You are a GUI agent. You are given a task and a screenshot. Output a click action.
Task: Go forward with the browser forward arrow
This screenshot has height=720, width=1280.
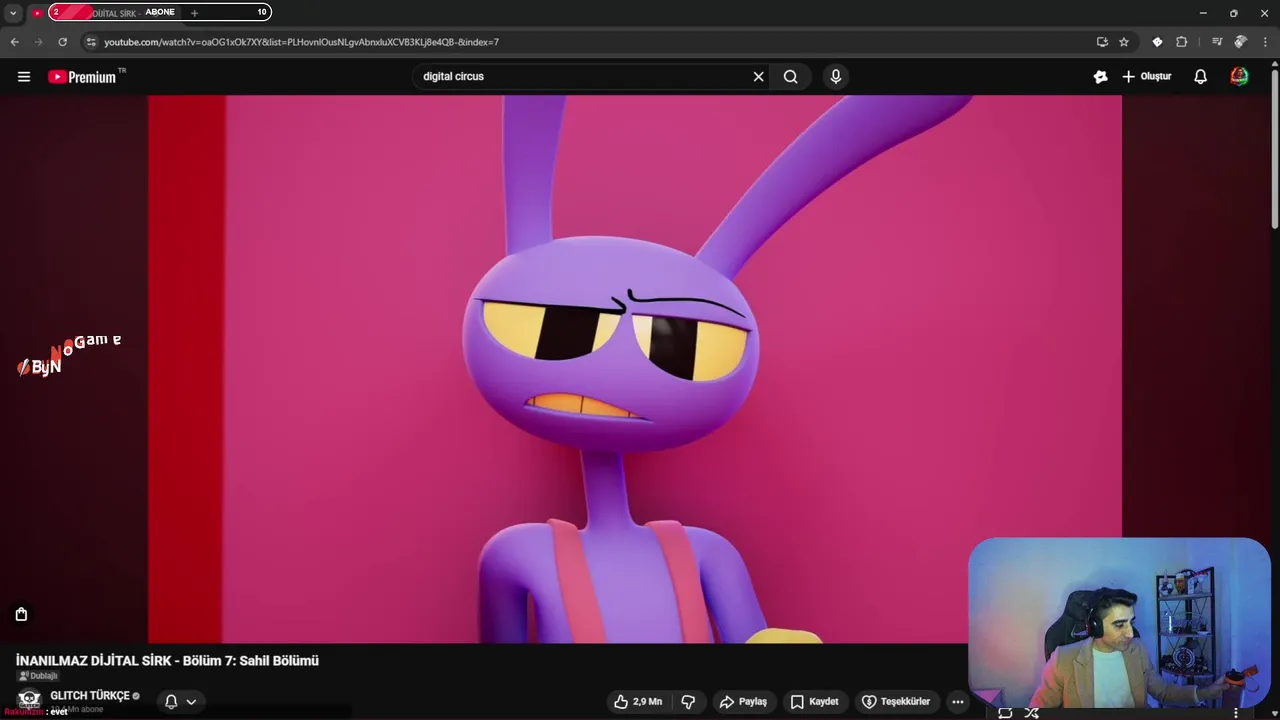(38, 42)
